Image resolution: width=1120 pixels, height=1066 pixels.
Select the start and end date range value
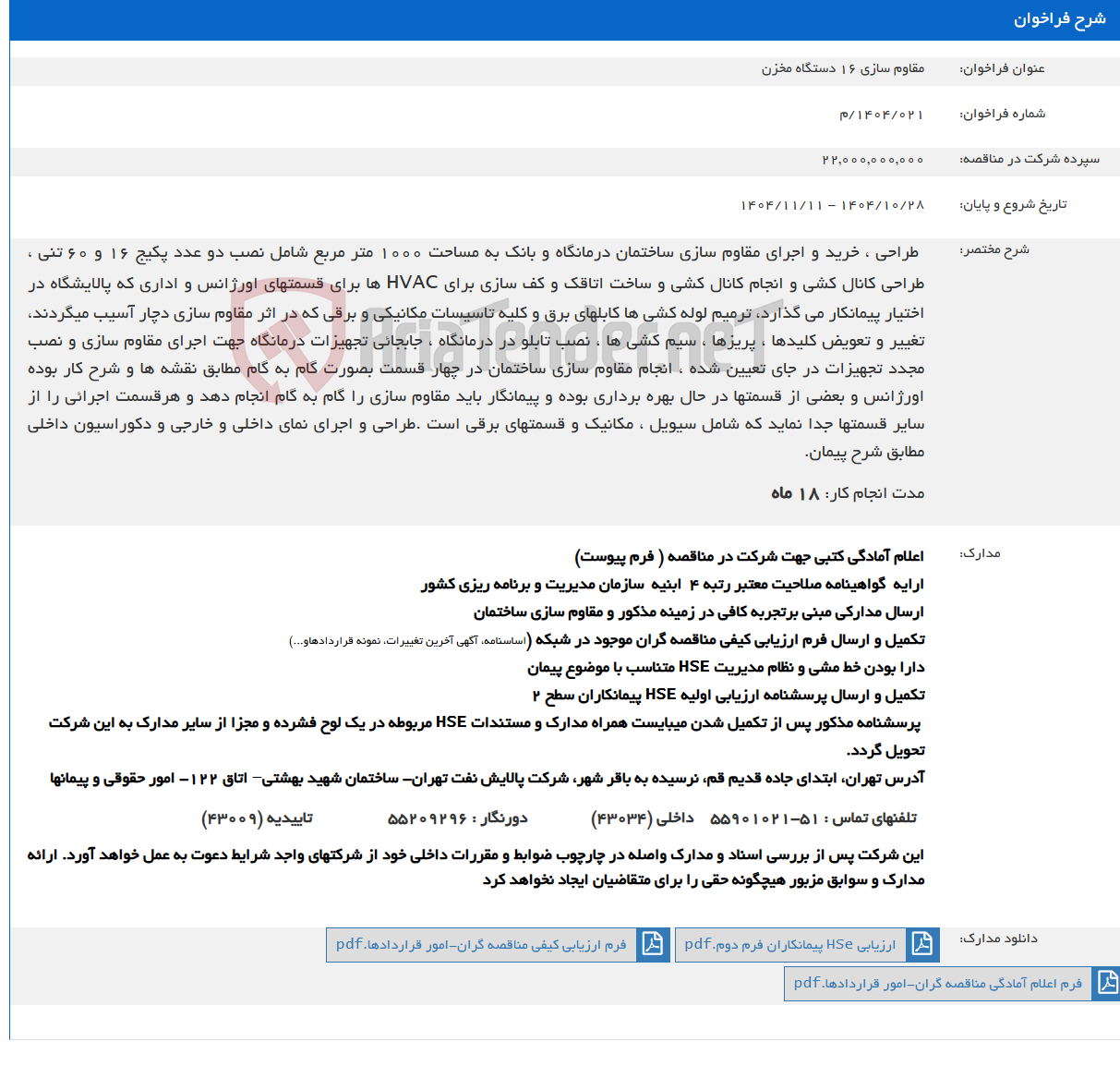832,205
